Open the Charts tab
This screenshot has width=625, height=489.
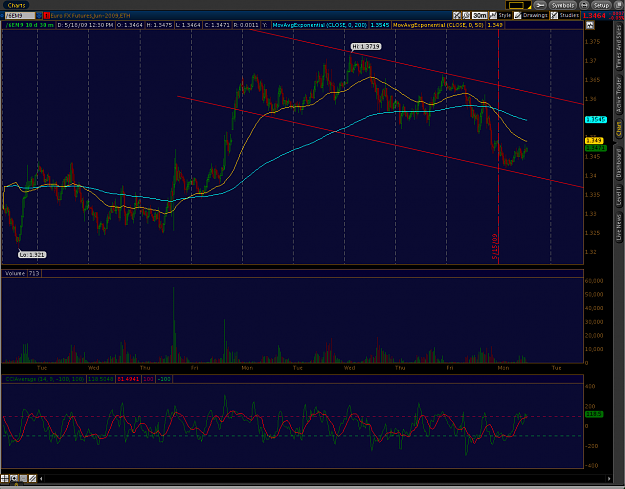coord(16,5)
